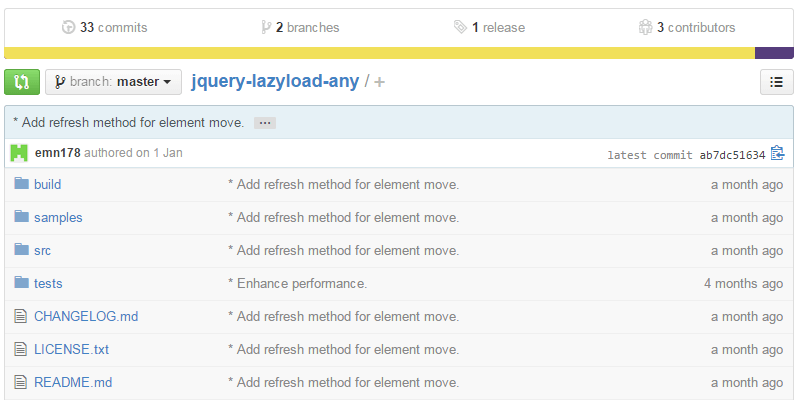Click the yellow language bar segment
Viewport: 800px width, 400px height.
[x=379, y=53]
